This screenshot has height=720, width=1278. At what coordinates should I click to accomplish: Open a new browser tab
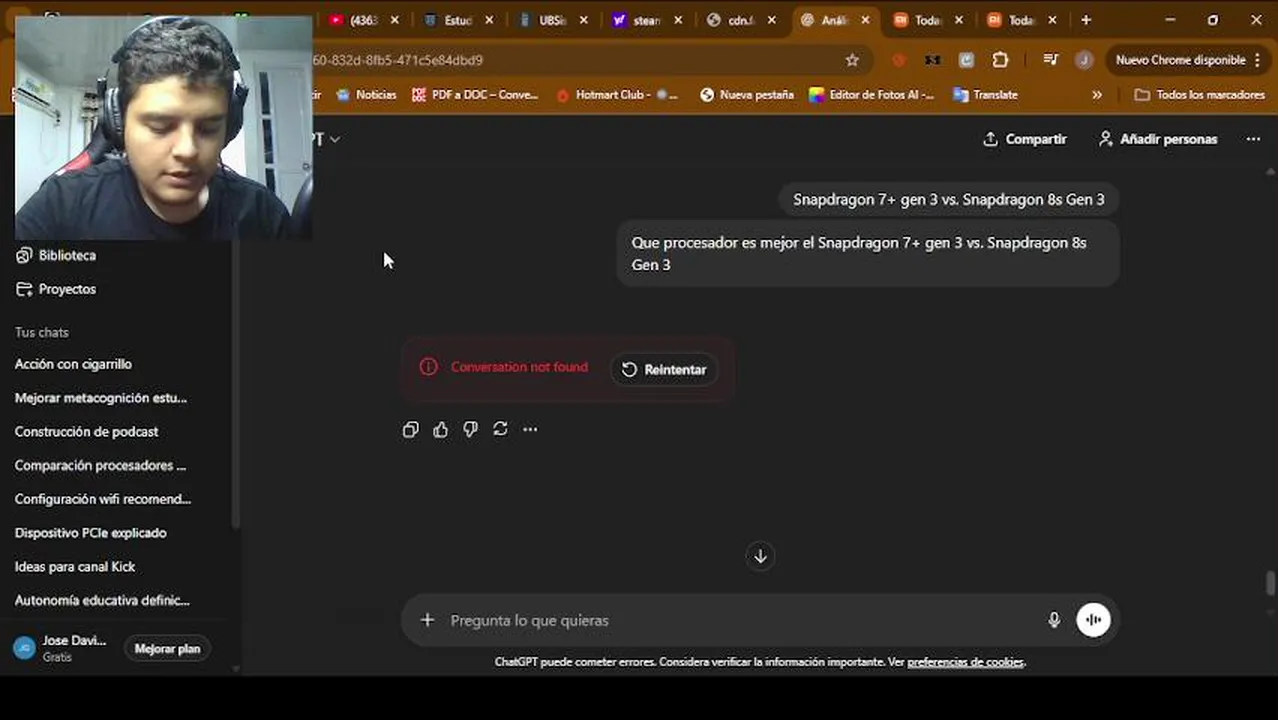(1086, 20)
